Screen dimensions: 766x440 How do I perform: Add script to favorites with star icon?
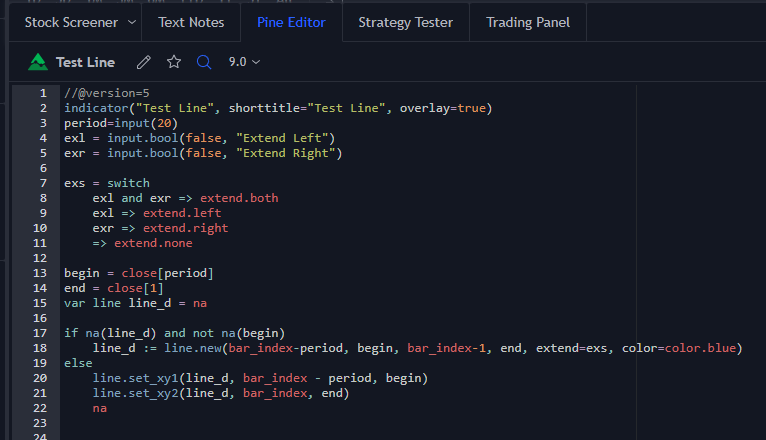tap(174, 62)
